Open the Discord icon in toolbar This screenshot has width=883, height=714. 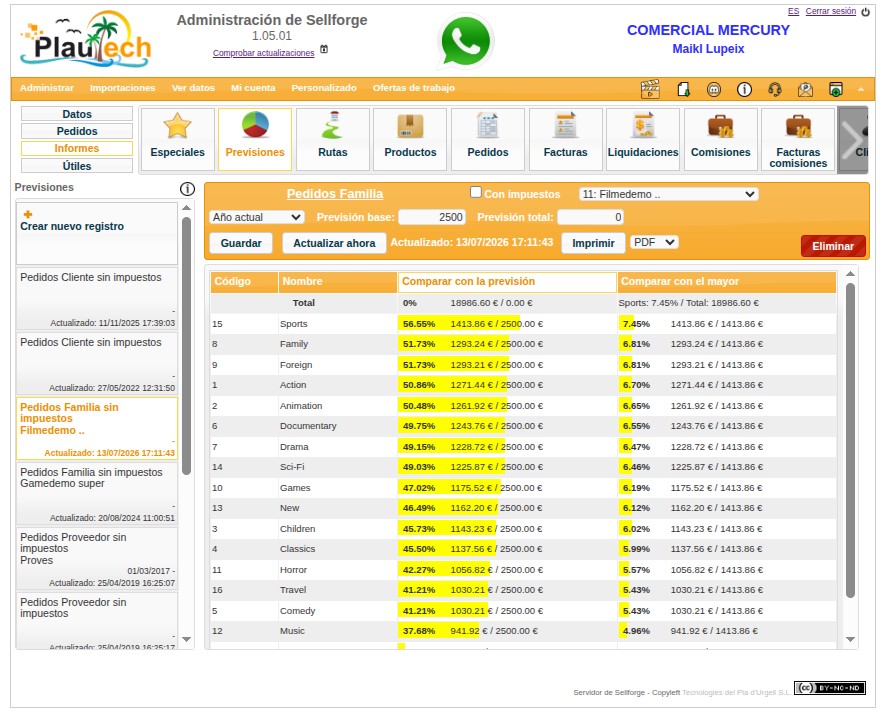point(713,90)
